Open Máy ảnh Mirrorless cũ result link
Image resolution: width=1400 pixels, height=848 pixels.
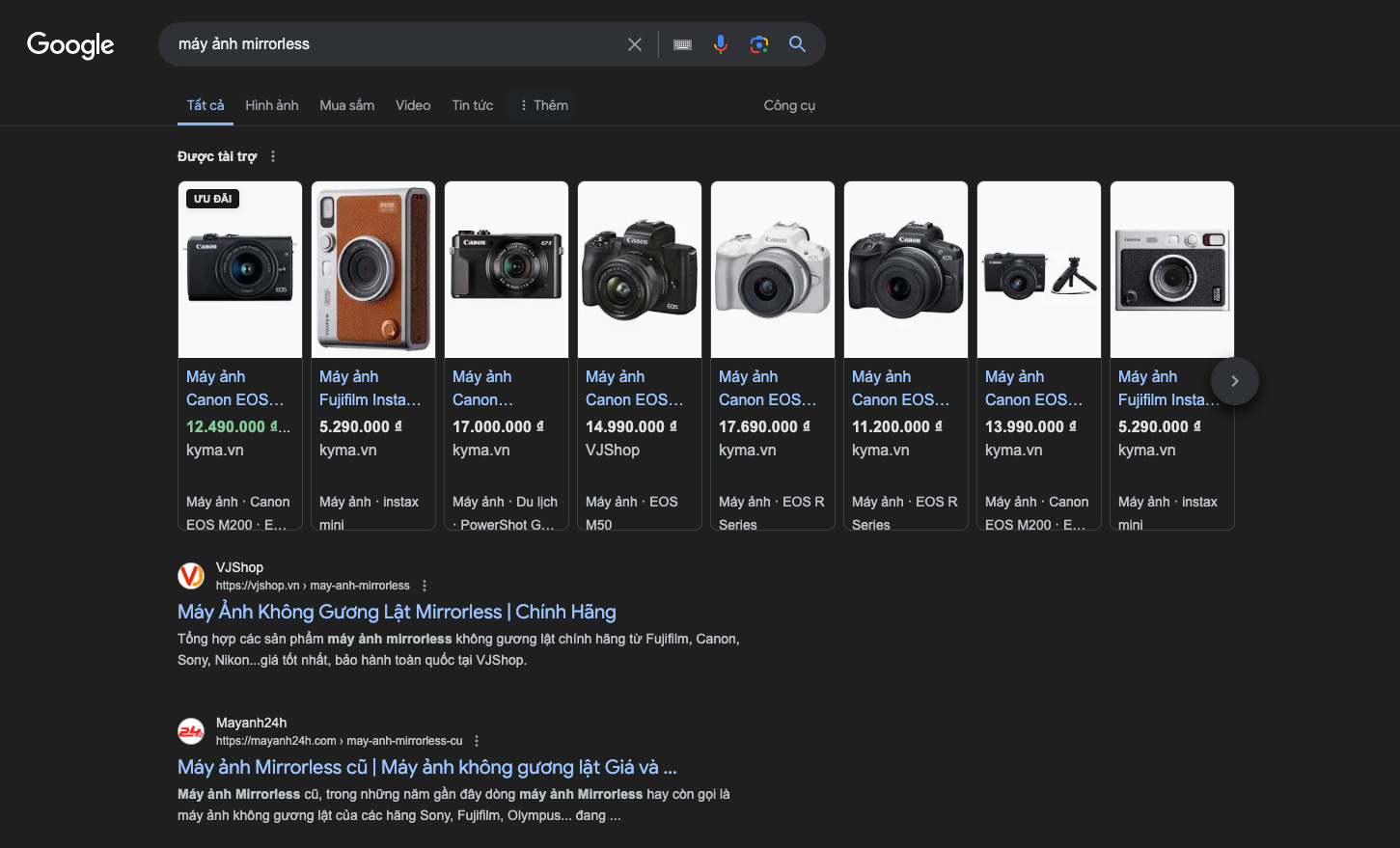point(427,767)
